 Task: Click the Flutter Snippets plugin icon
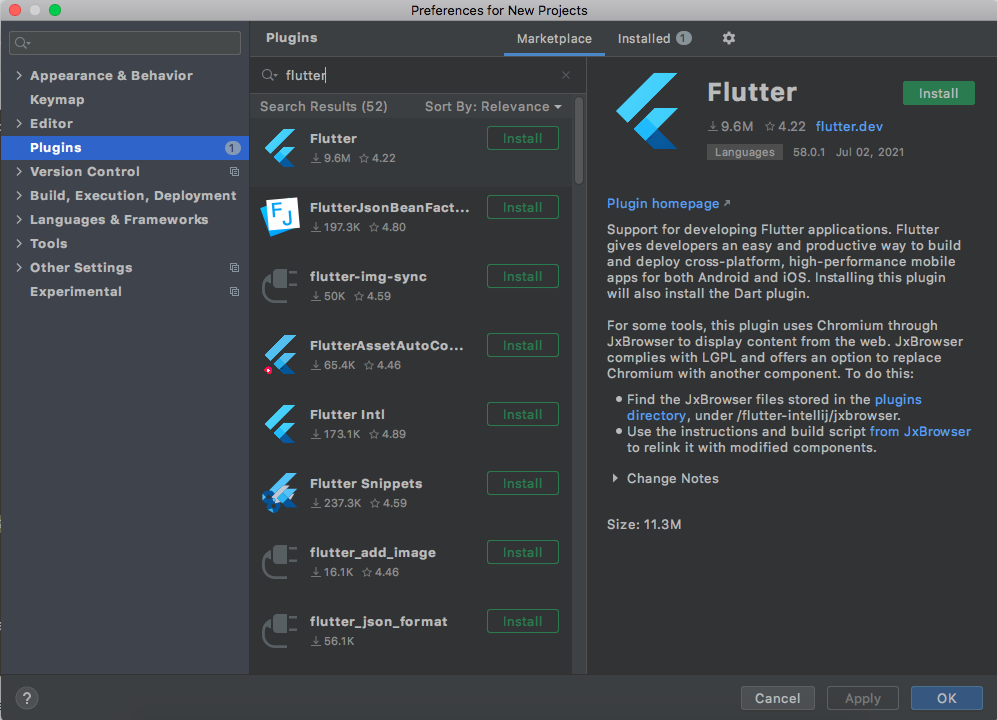[x=280, y=492]
